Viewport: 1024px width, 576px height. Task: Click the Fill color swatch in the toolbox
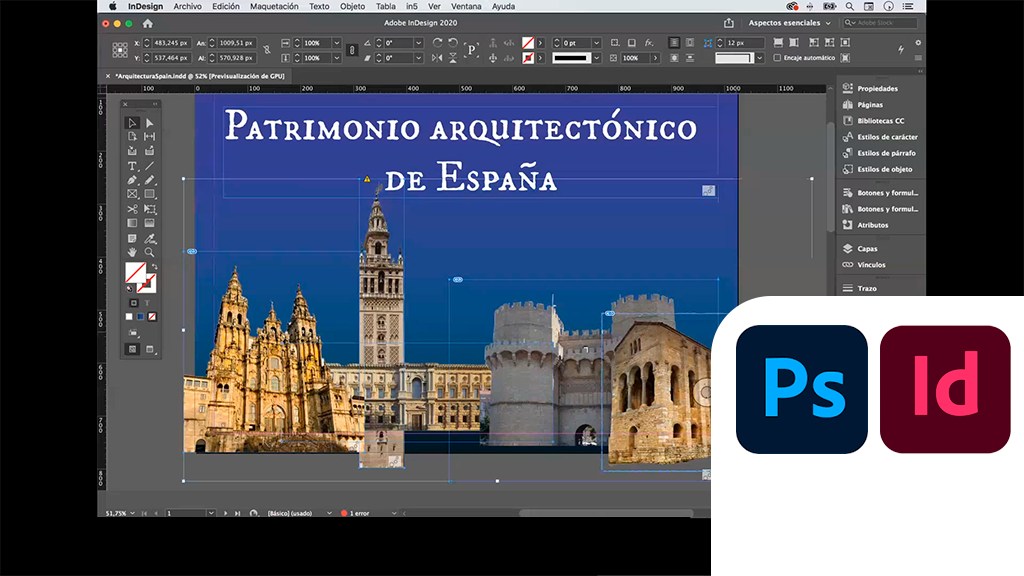[134, 271]
